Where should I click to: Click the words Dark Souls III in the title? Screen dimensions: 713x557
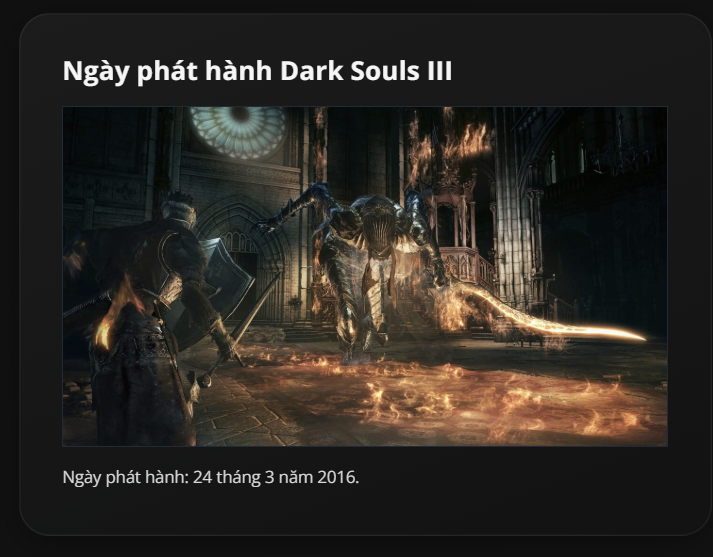366,71
